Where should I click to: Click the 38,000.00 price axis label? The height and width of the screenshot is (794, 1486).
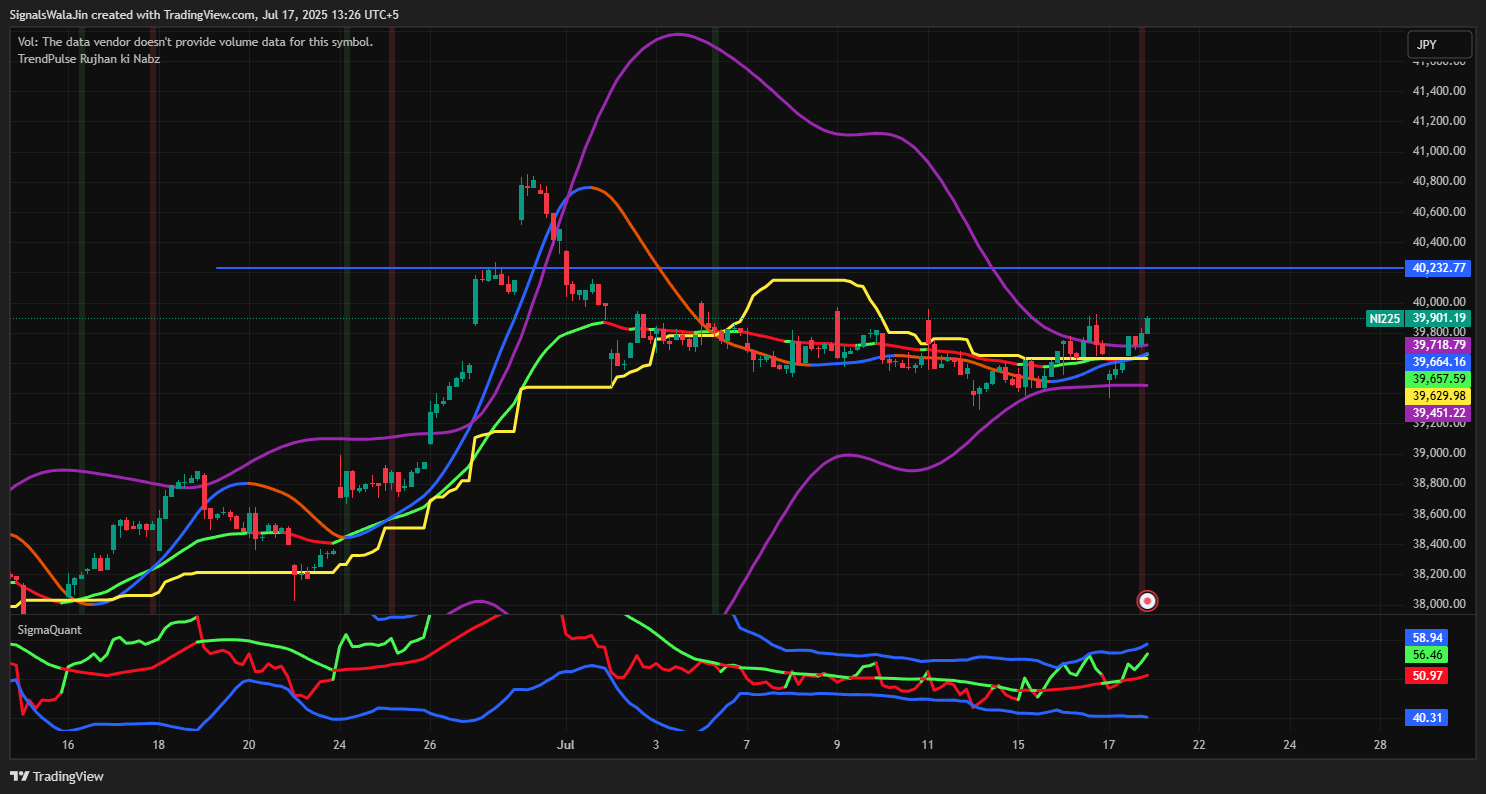point(1439,603)
